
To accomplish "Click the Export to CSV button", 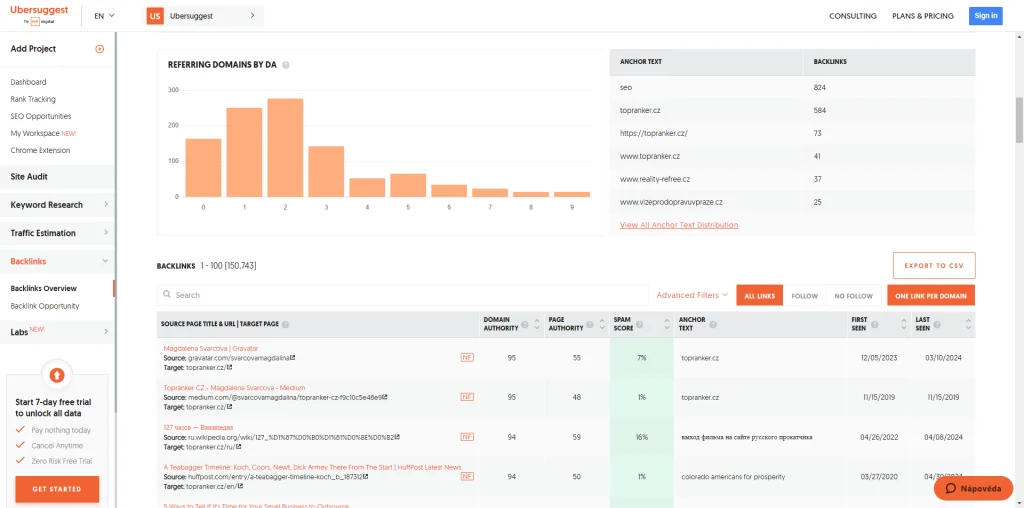I will coord(933,265).
